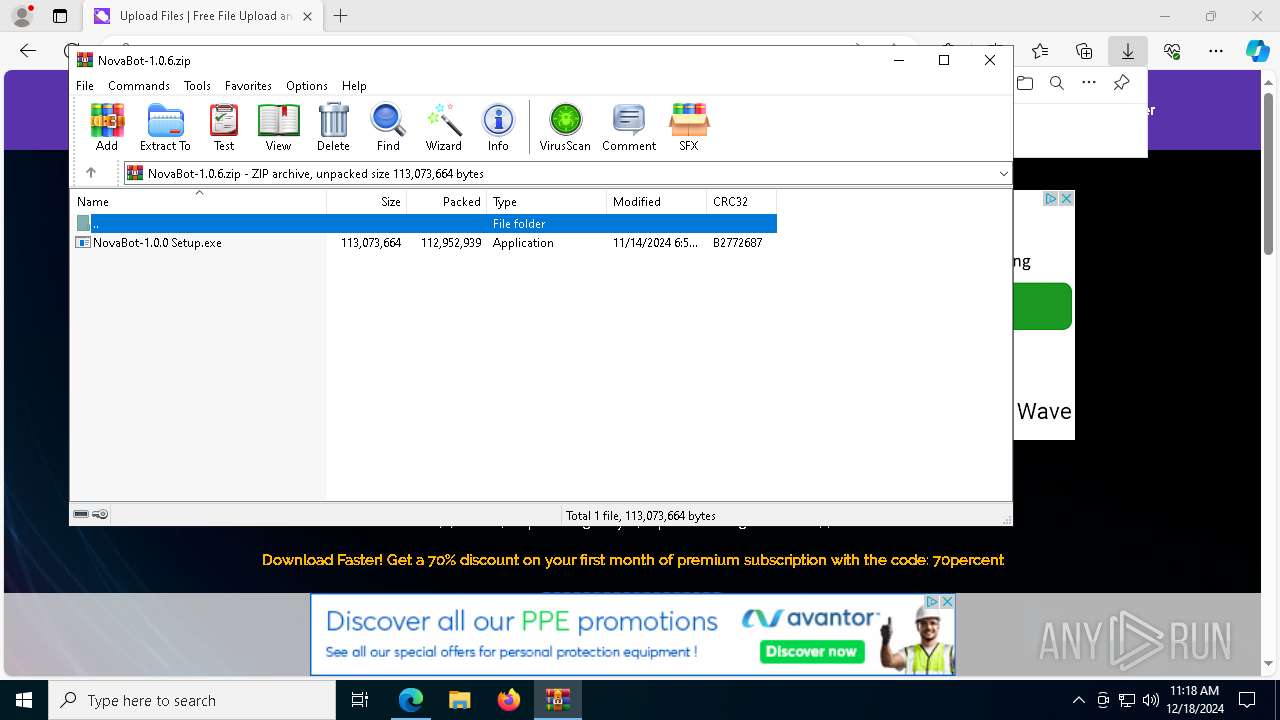Open a new Edge tab
Image resolution: width=1280 pixels, height=720 pixels.
pyautogui.click(x=341, y=16)
